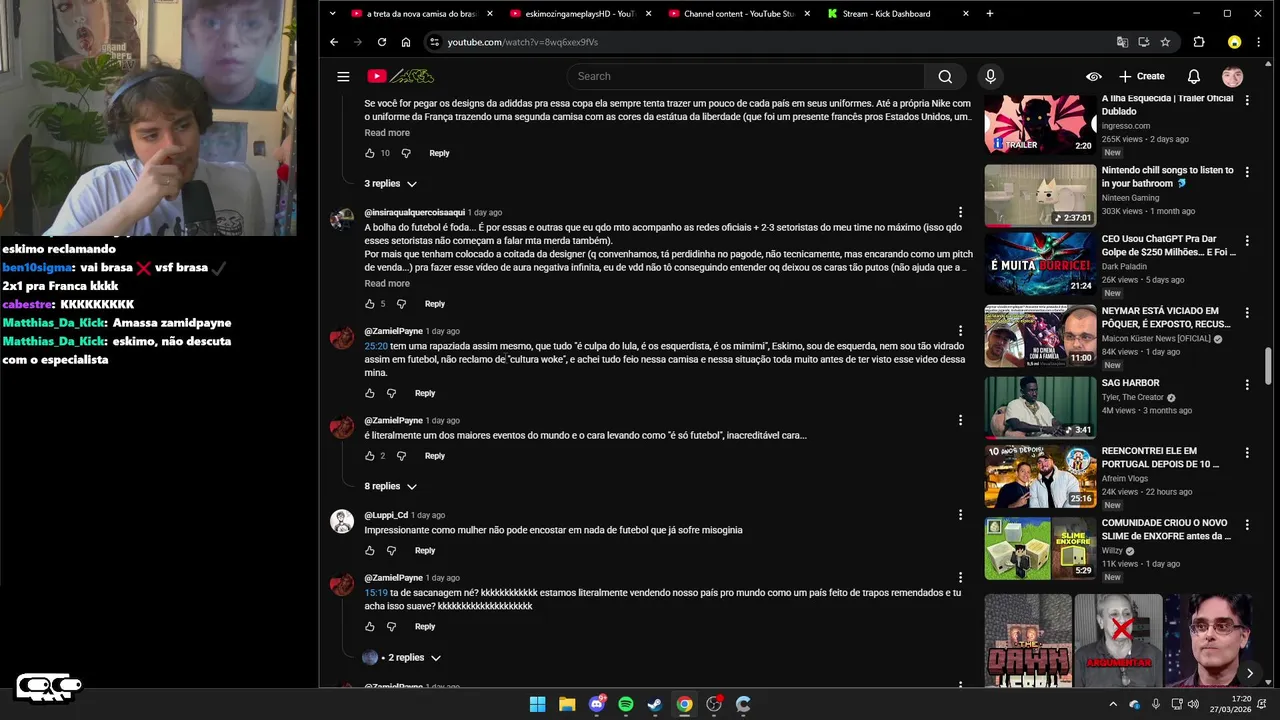This screenshot has height=720, width=1280.
Task: Open Spotify from the taskbar
Action: tap(626, 704)
